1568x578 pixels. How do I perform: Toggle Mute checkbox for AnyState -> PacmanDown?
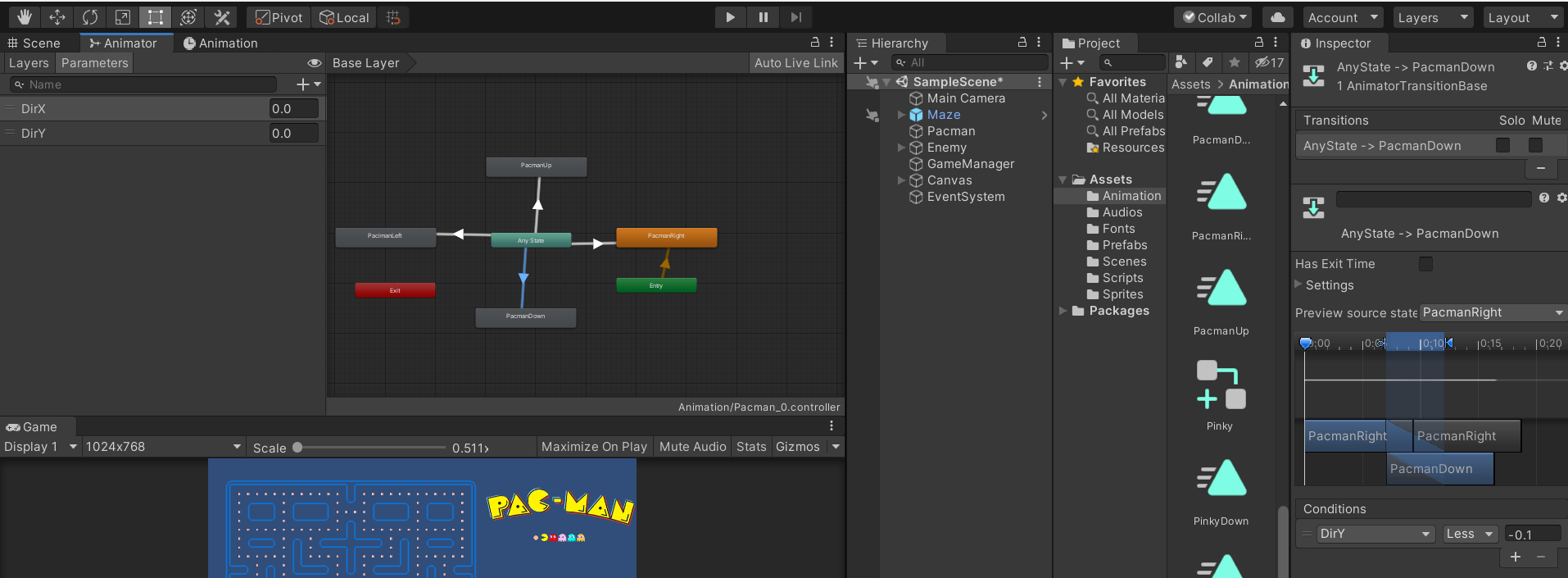pyautogui.click(x=1535, y=145)
